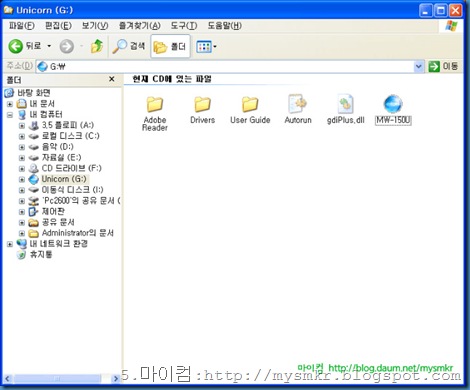Open the back history dropdown arrow
470x390 pixels.
[x=49, y=46]
